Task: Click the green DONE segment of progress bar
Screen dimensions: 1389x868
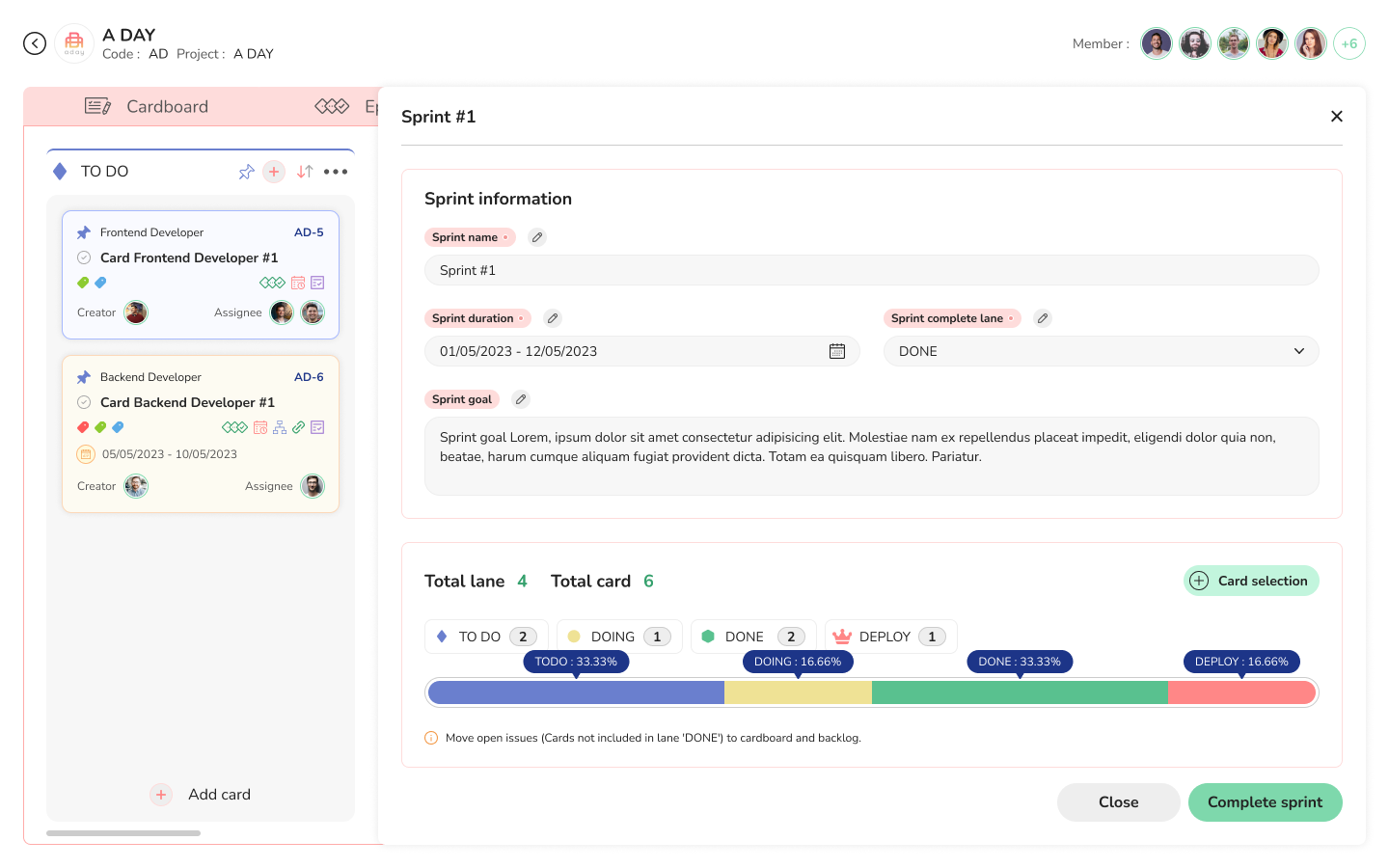Action: click(x=1019, y=692)
